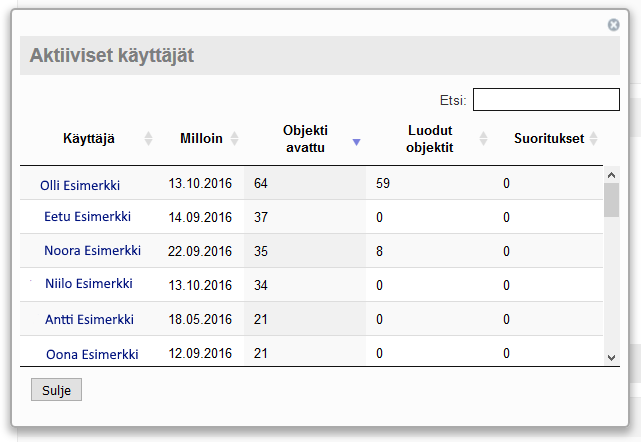Click value 35 in Noora's row

pos(261,251)
